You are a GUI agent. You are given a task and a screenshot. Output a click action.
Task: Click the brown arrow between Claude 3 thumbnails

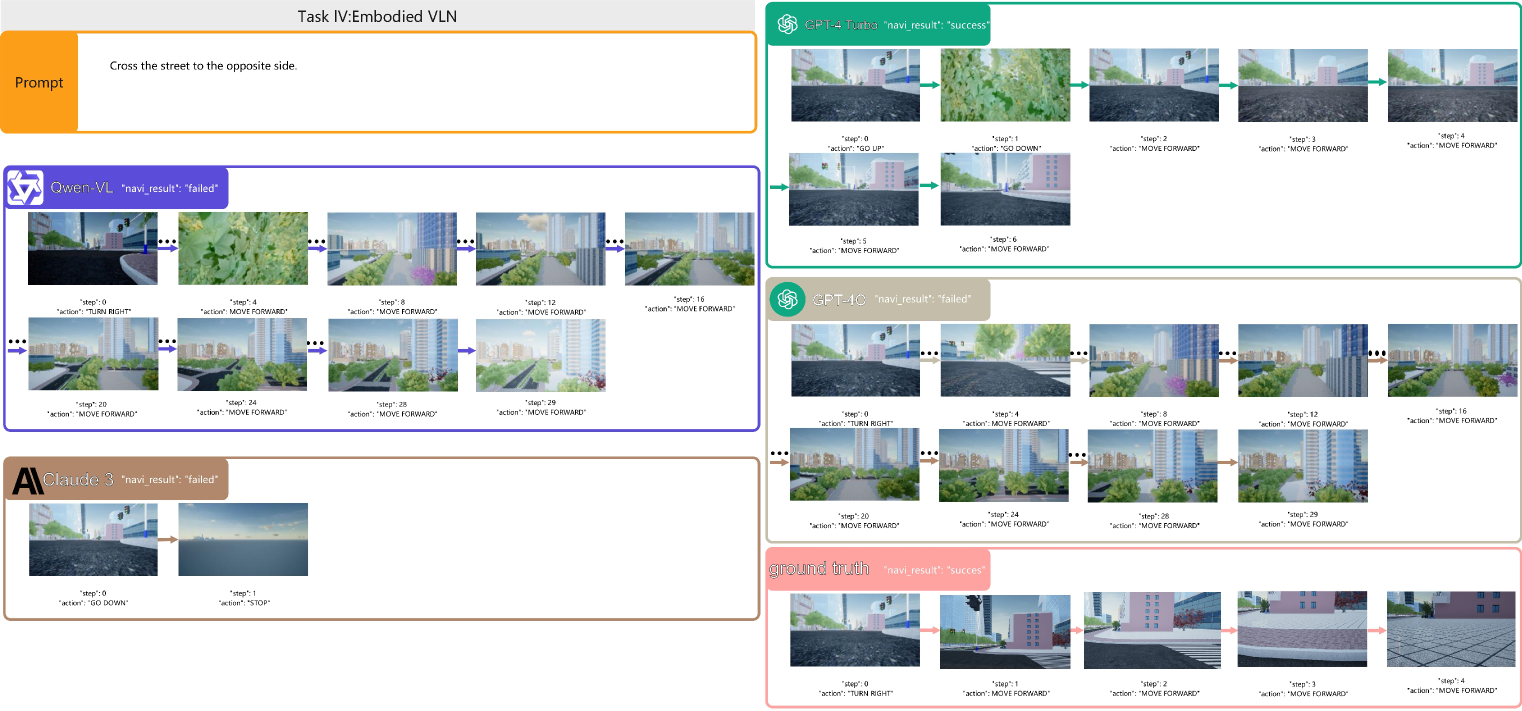(x=167, y=540)
